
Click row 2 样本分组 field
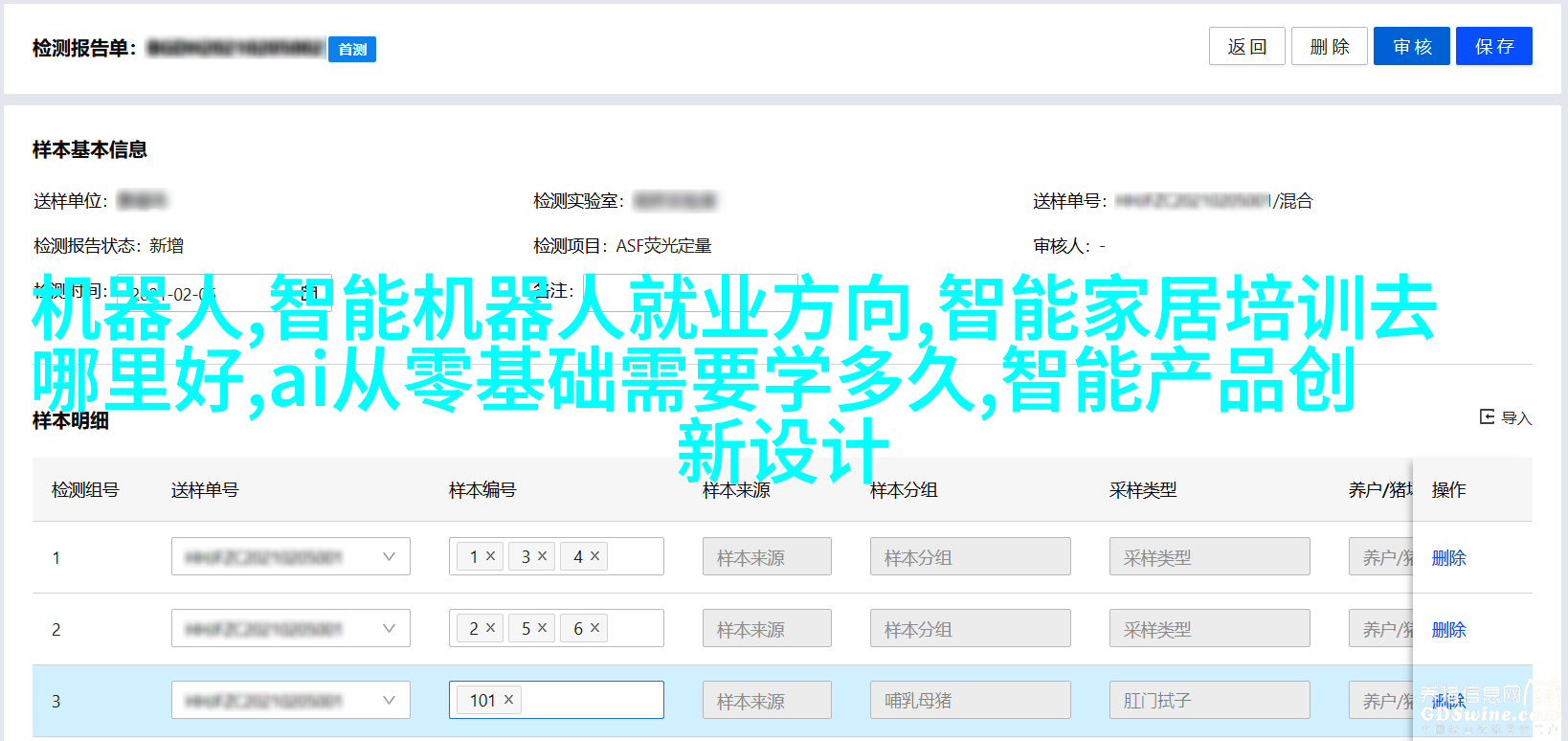pos(971,628)
